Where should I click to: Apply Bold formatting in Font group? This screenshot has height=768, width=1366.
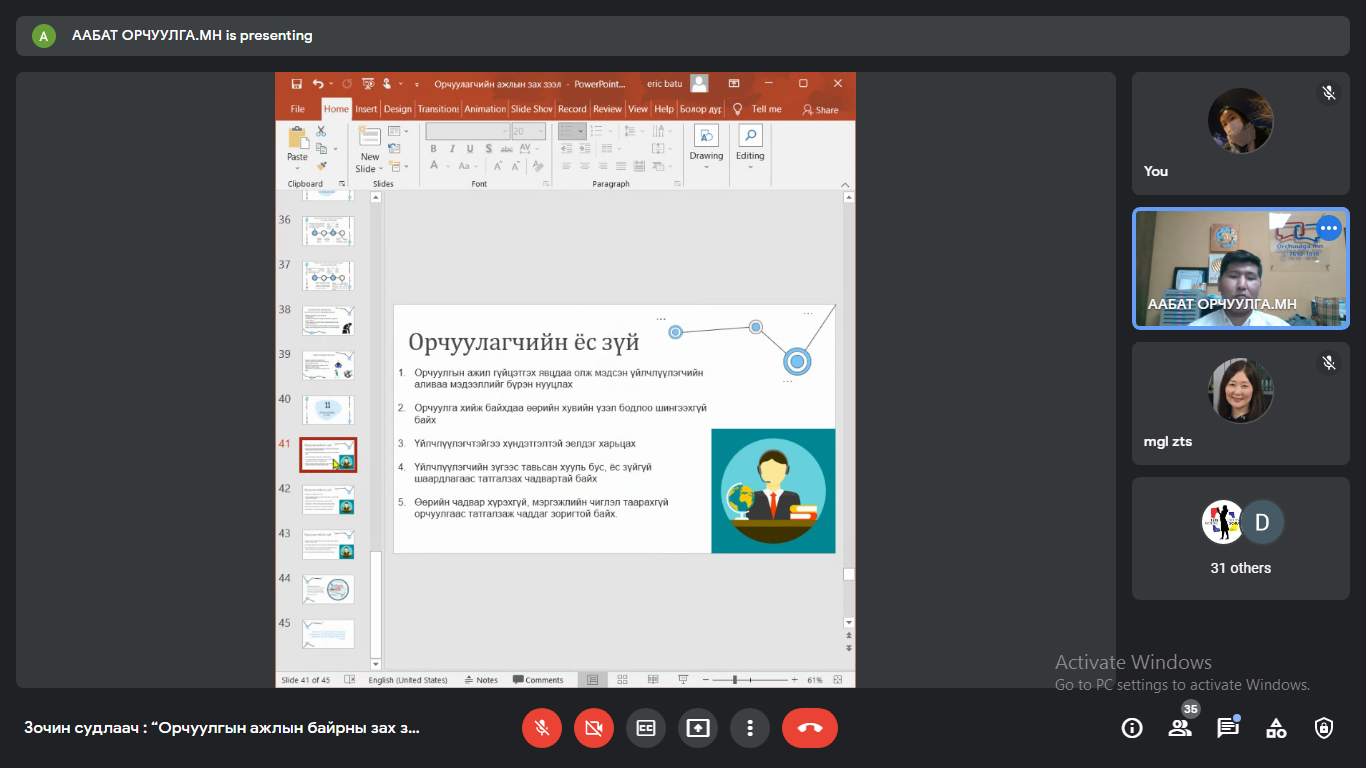(x=434, y=148)
